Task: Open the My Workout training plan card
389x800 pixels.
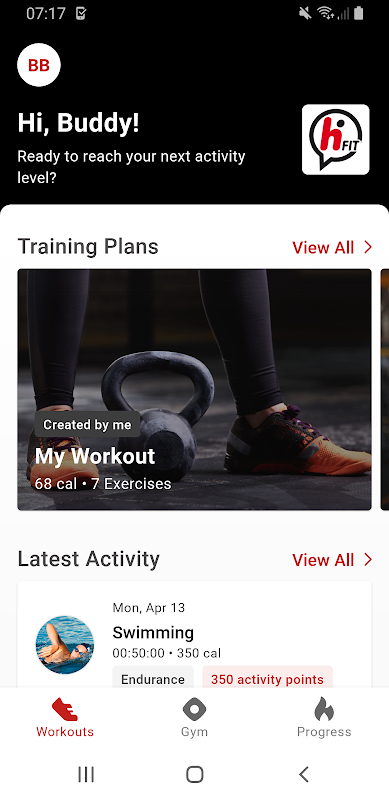Action: click(x=194, y=390)
